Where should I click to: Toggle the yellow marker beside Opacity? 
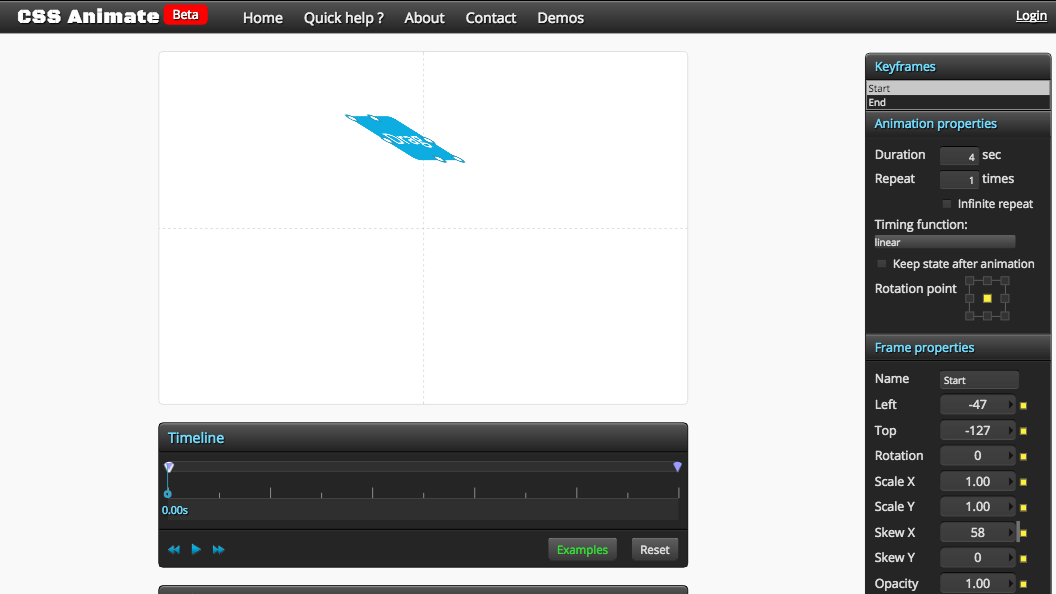click(1024, 584)
